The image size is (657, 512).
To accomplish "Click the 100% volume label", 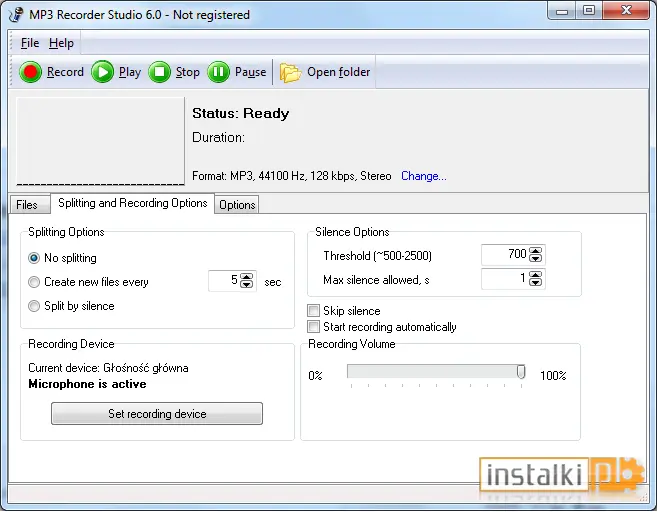I will 553,375.
